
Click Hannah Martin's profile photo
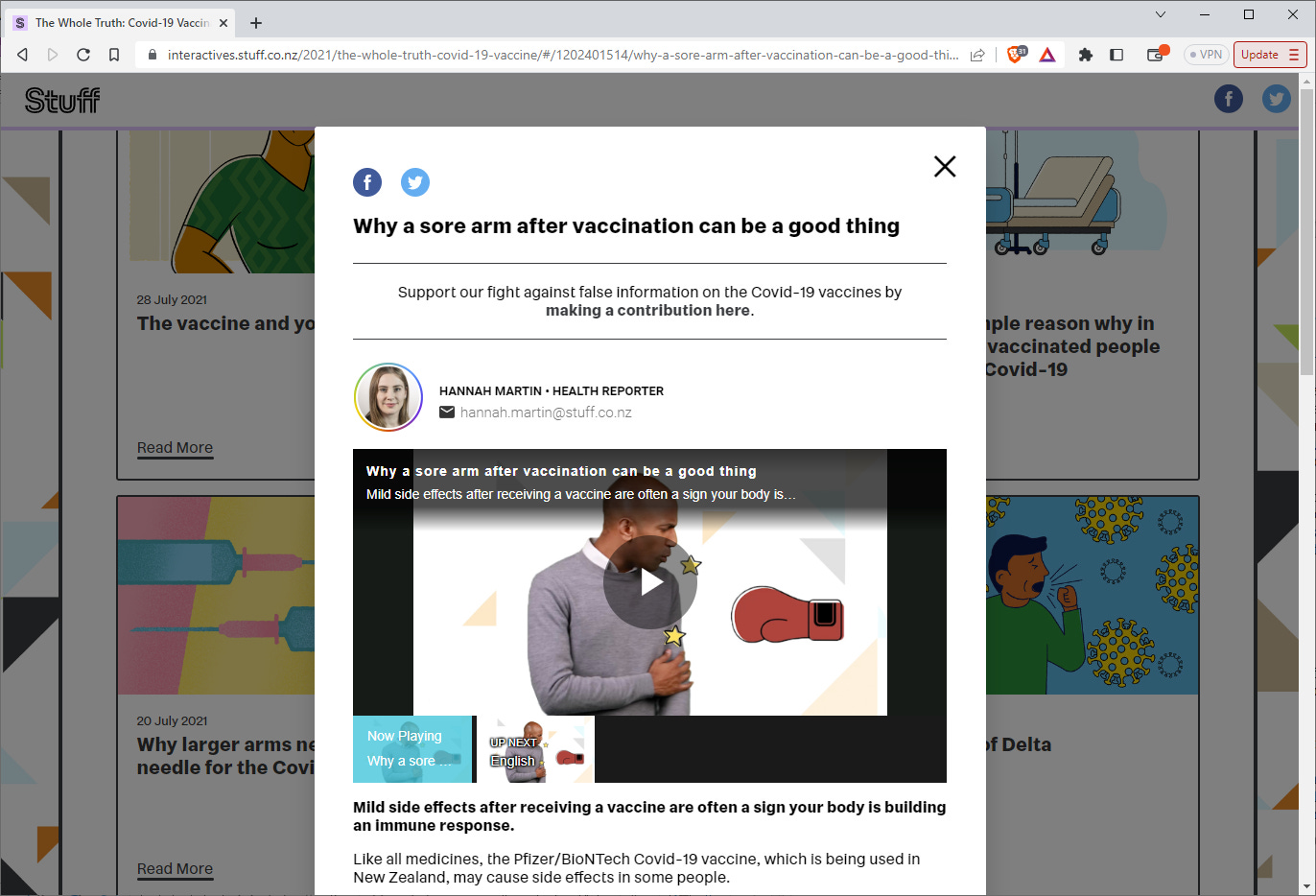pos(388,397)
